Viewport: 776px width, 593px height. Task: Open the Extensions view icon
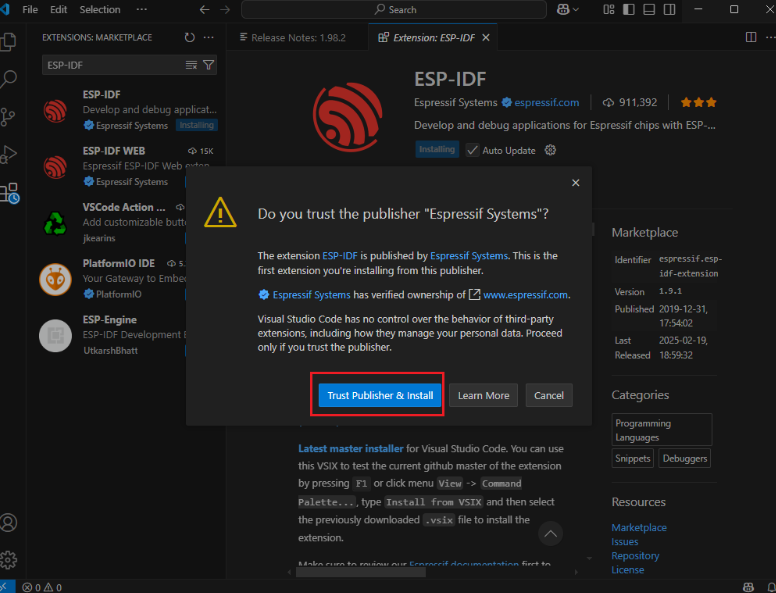coord(9,193)
